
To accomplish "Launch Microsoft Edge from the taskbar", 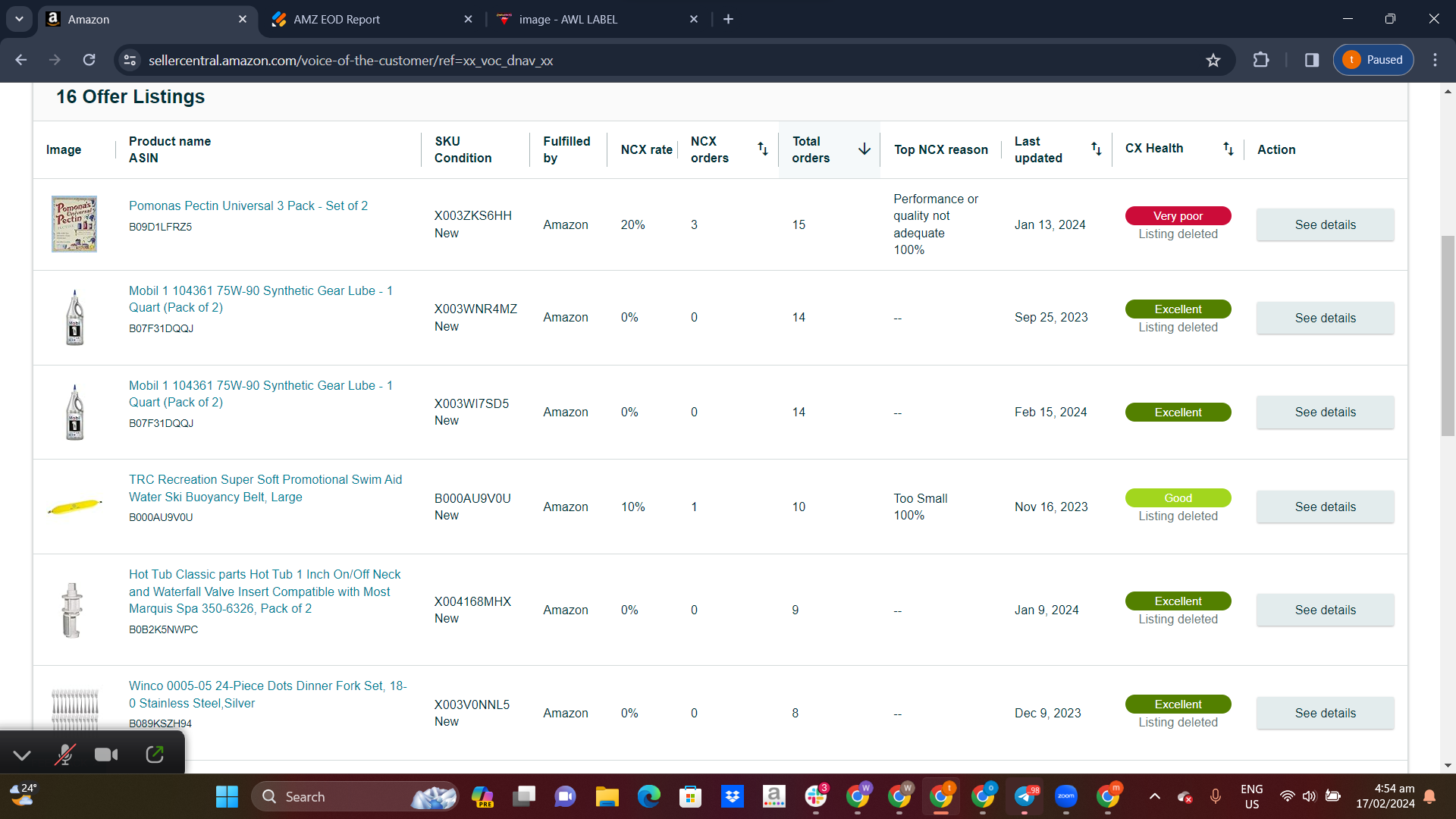I will pyautogui.click(x=648, y=796).
